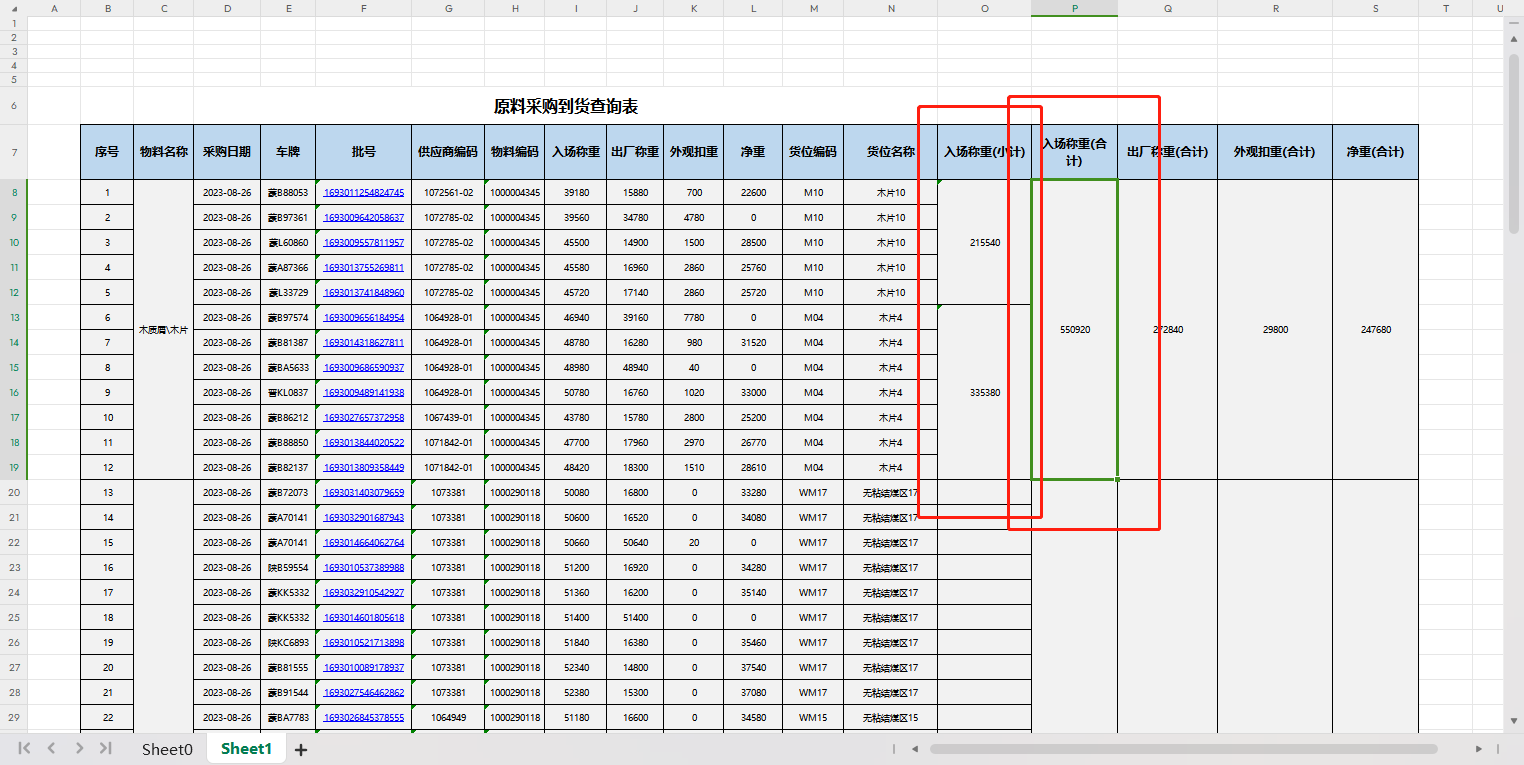Select supplier code cell 1064949
The height and width of the screenshot is (765, 1524).
[448, 717]
